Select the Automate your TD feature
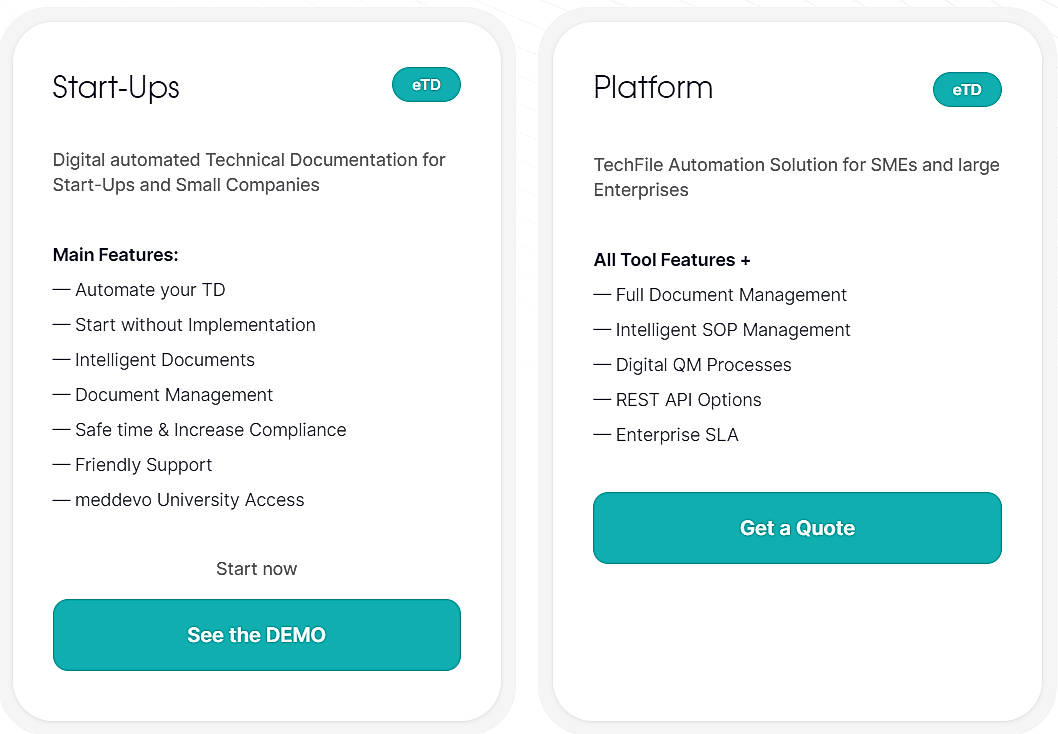This screenshot has width=1058, height=734. (139, 290)
